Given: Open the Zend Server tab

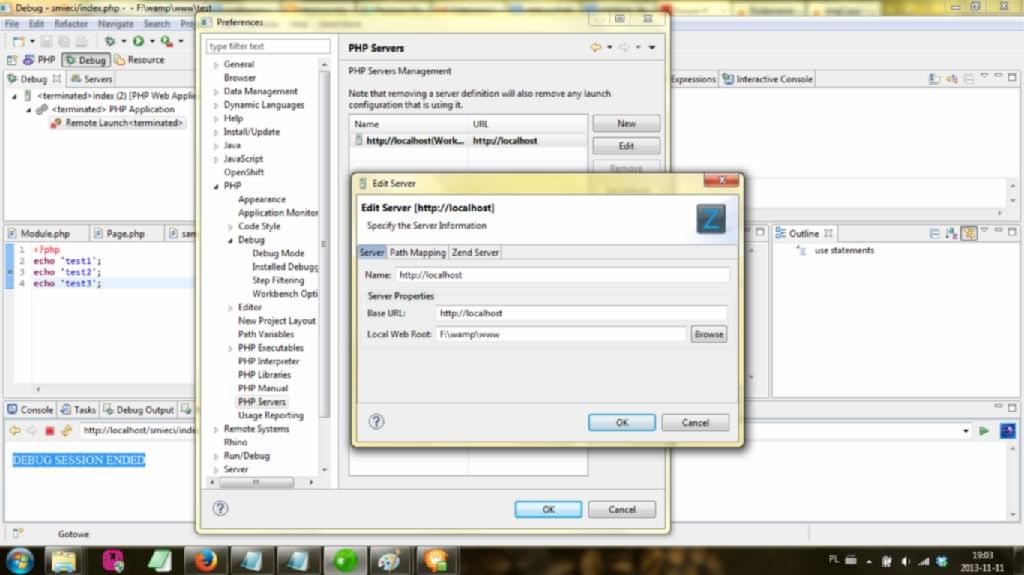Looking at the screenshot, I should tap(475, 252).
